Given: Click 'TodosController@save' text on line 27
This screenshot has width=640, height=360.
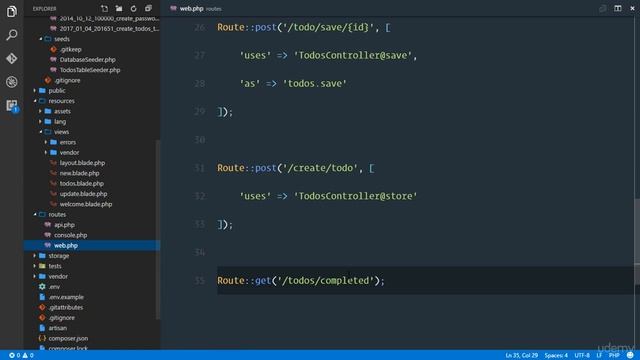Looking at the screenshot, I should coord(353,56).
